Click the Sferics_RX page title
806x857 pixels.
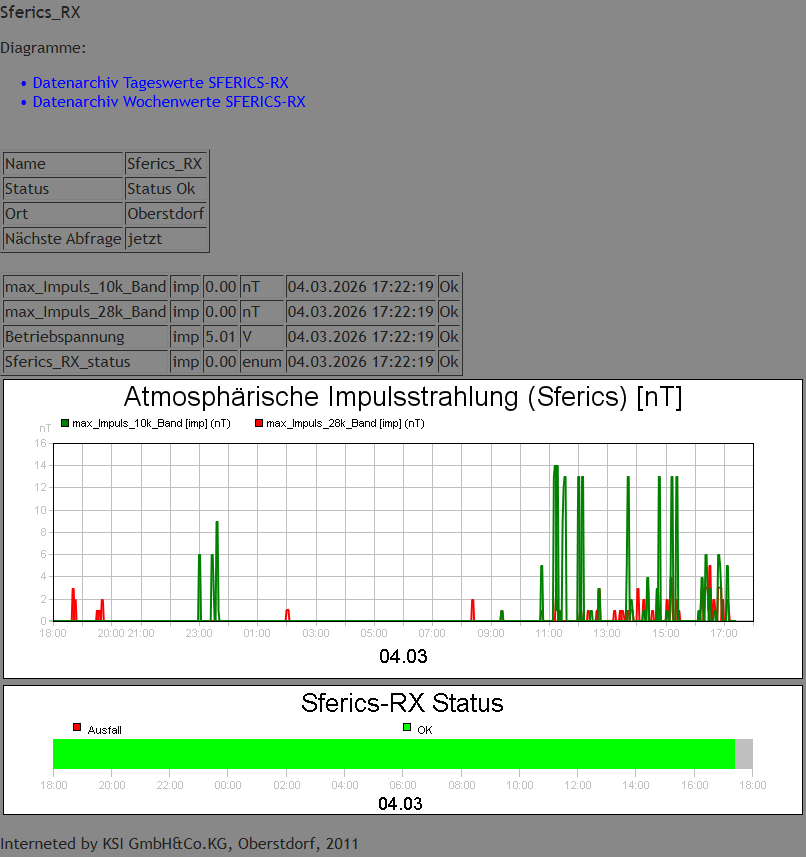click(40, 12)
